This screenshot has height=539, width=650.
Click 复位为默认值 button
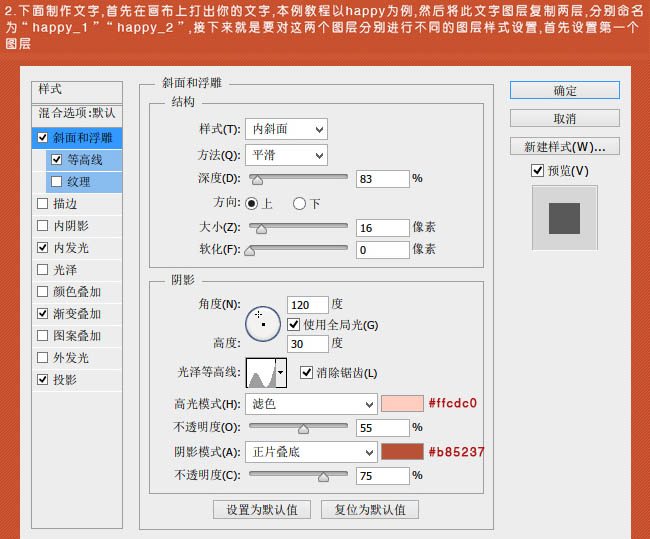pos(370,510)
